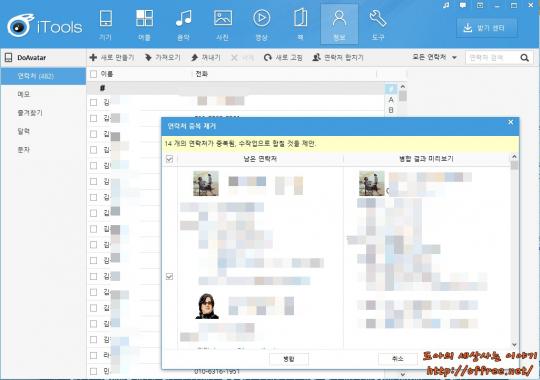Screen dimensions: 540x380
Task: Click the refresh icon in contacts toolbar
Action: 268,58
